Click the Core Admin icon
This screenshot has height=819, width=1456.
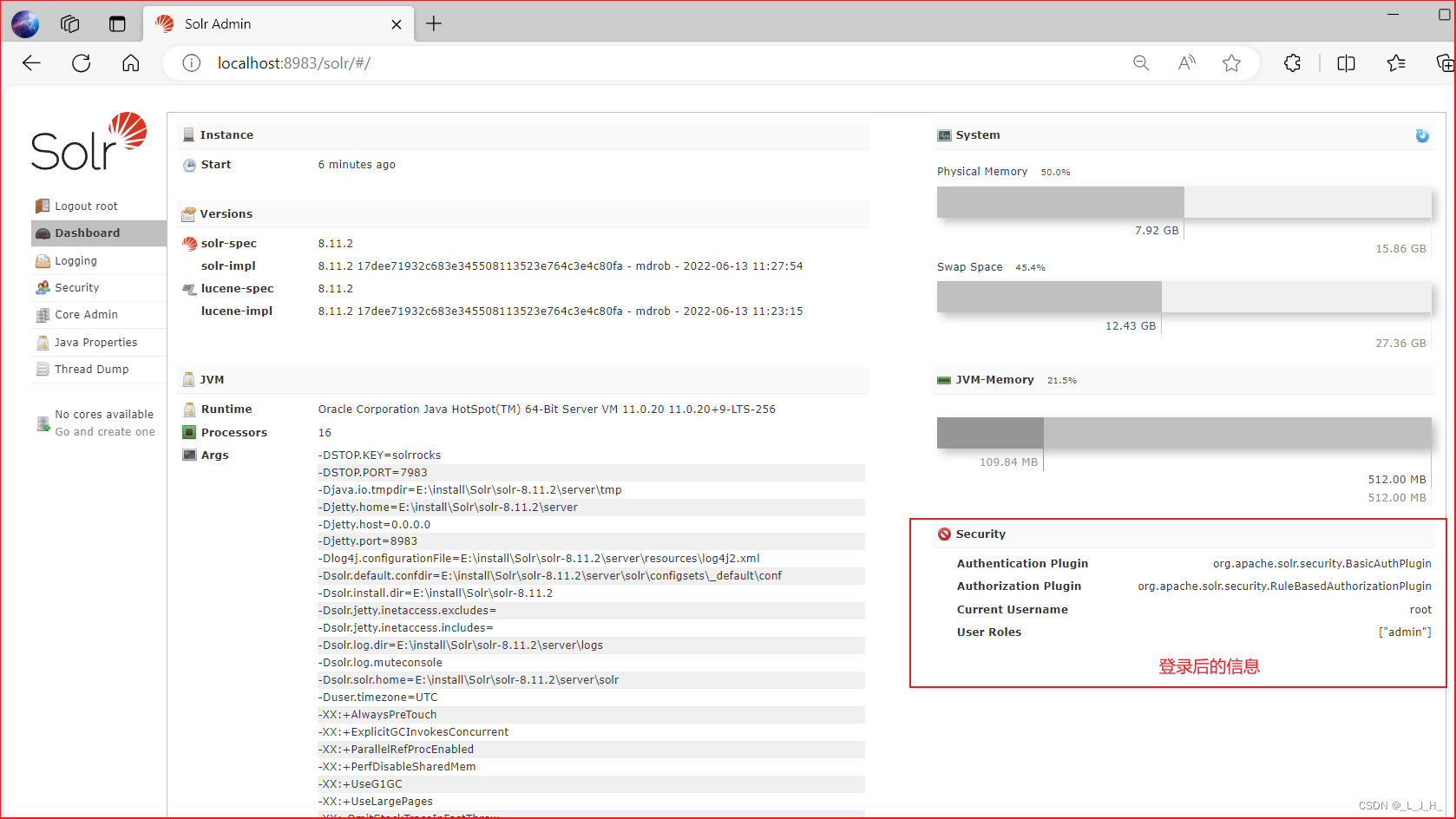[43, 315]
